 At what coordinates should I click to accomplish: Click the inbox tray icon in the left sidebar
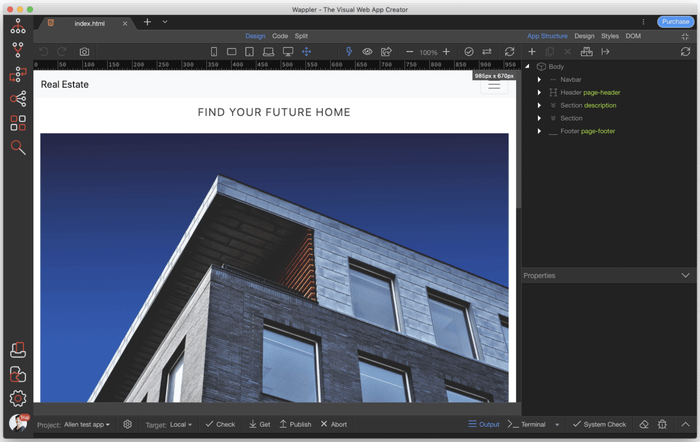[18, 350]
